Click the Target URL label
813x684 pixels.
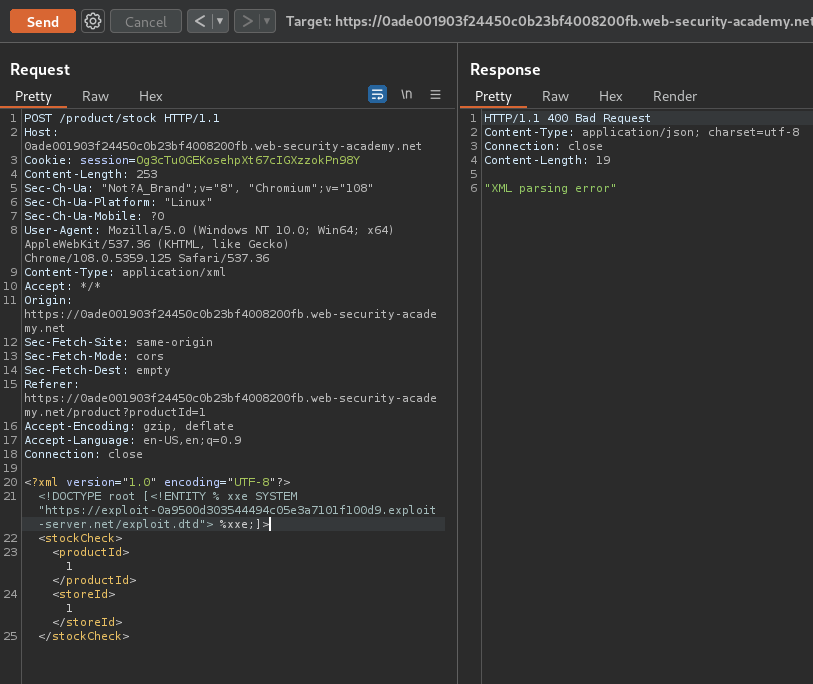pyautogui.click(x=549, y=21)
